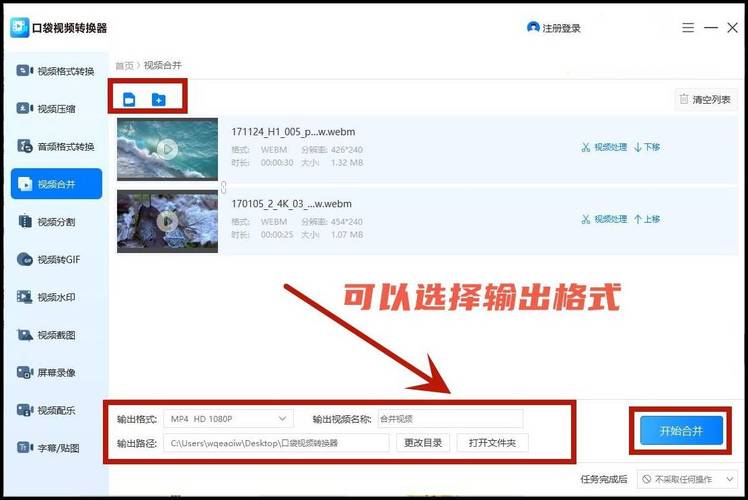Open the 输出格式 MP4 HD 1080P dropdown
The height and width of the screenshot is (500, 748).
tap(229, 419)
